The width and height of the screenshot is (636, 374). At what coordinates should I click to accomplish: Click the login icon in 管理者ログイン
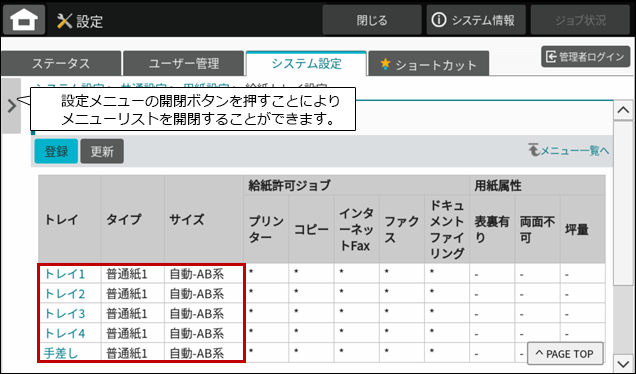pos(551,57)
